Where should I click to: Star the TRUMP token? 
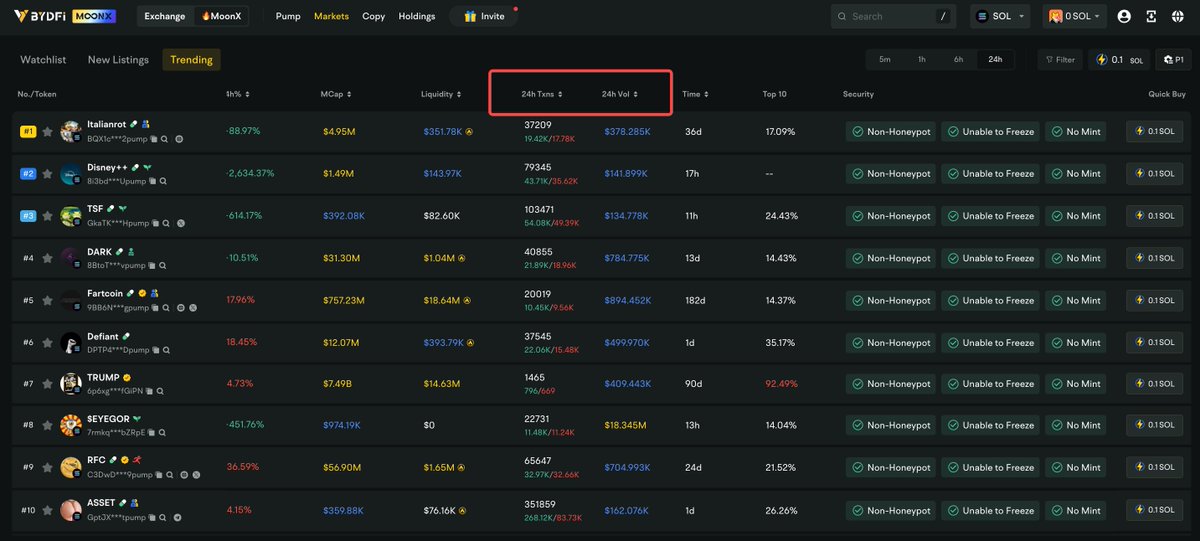(47, 384)
